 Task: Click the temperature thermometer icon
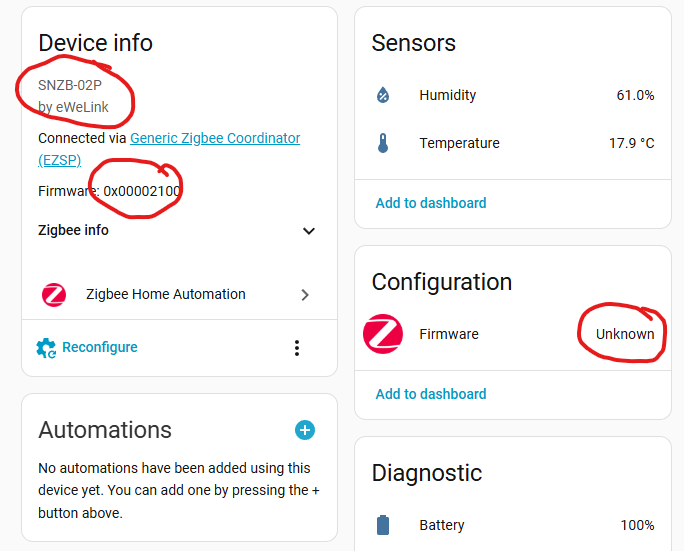point(382,144)
